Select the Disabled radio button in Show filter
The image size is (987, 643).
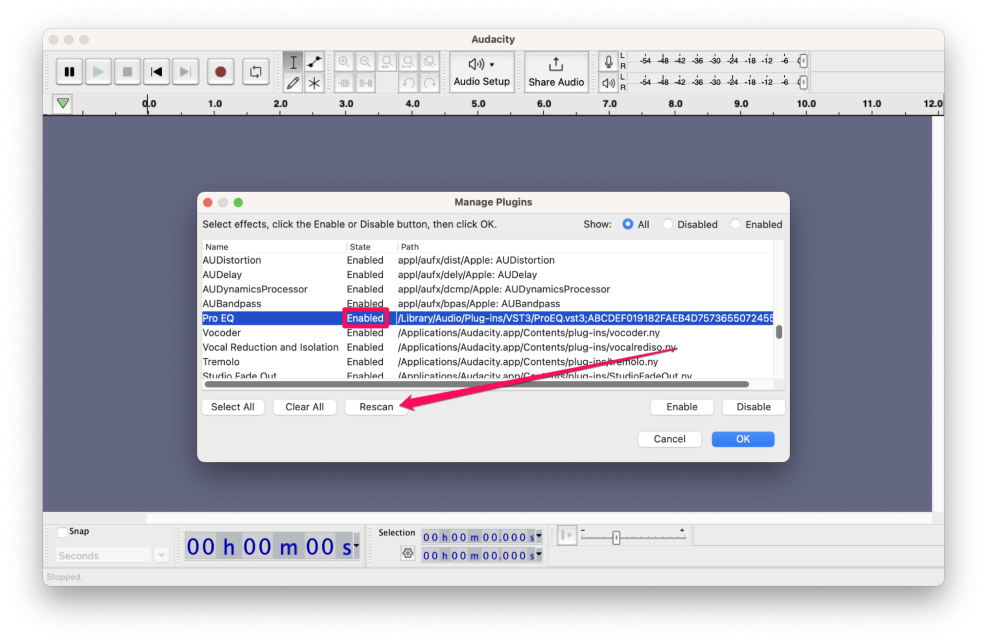click(669, 224)
